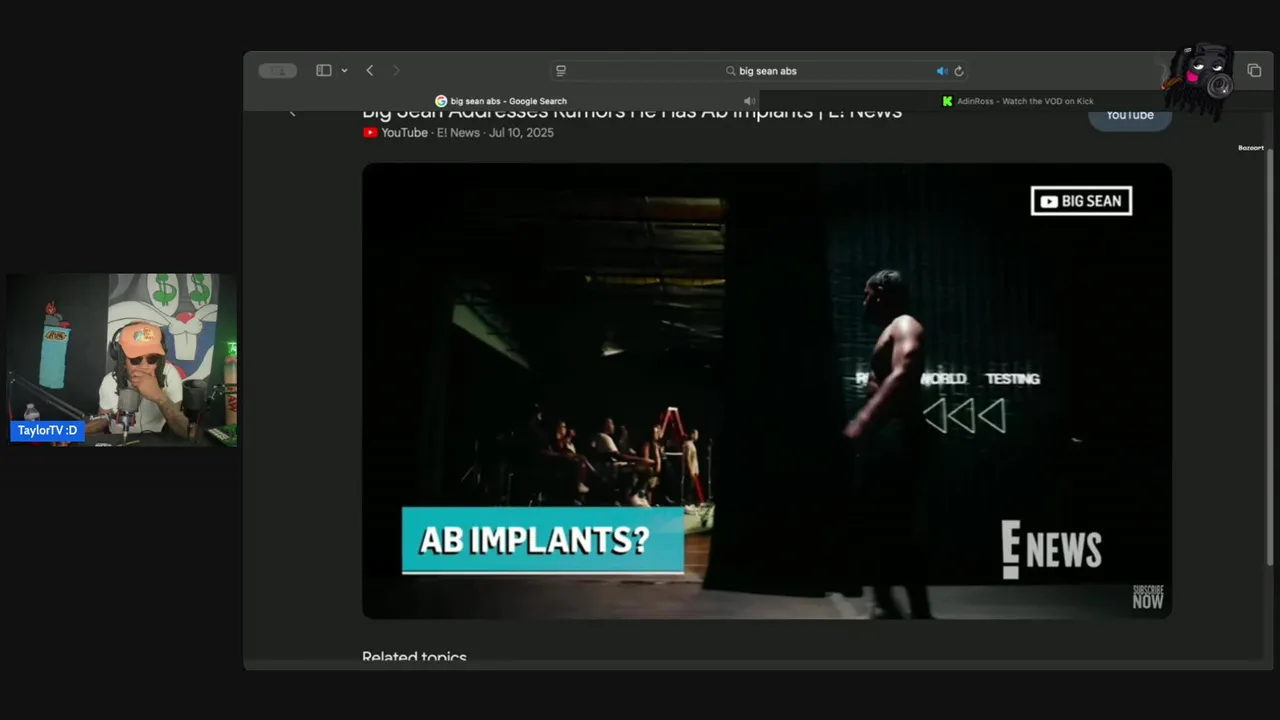Switch to 'AdinRoss - Watch the VOD on Kick' tab
1280x720 pixels.
[x=1017, y=101]
